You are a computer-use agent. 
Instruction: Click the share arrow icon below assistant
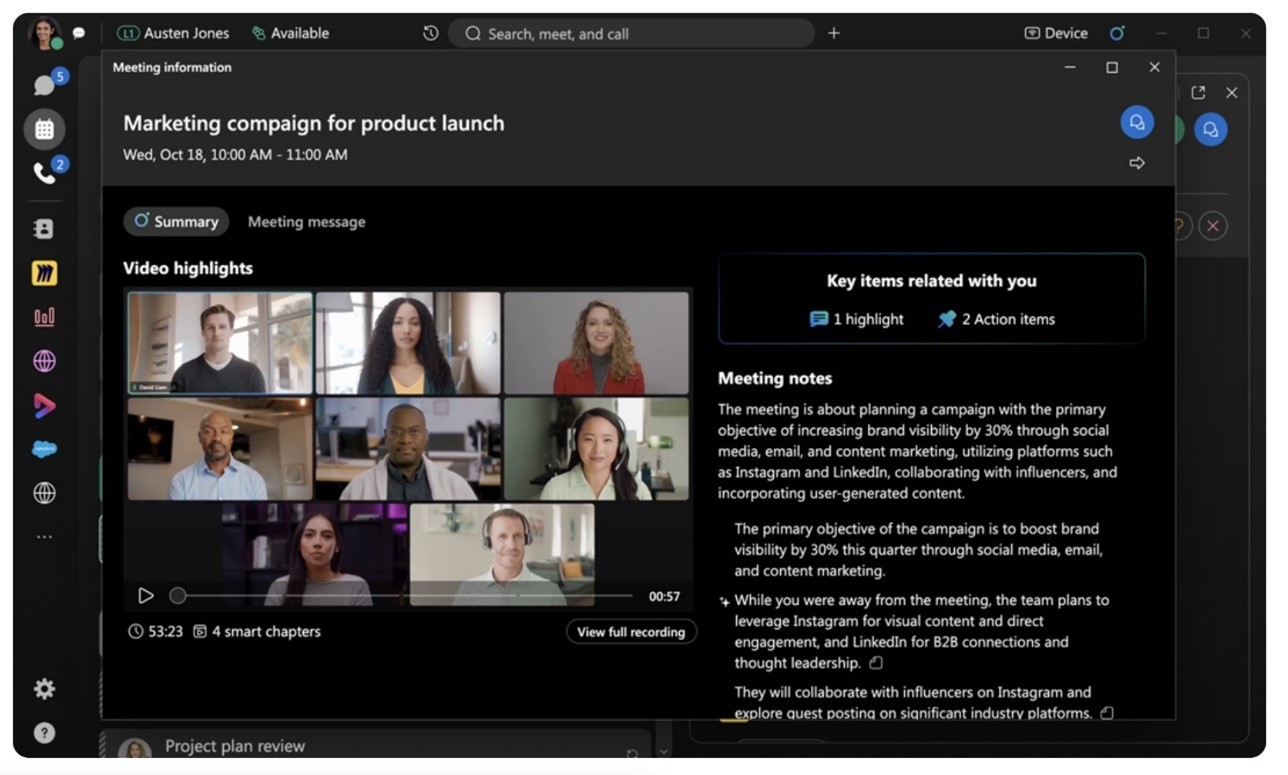click(1136, 163)
